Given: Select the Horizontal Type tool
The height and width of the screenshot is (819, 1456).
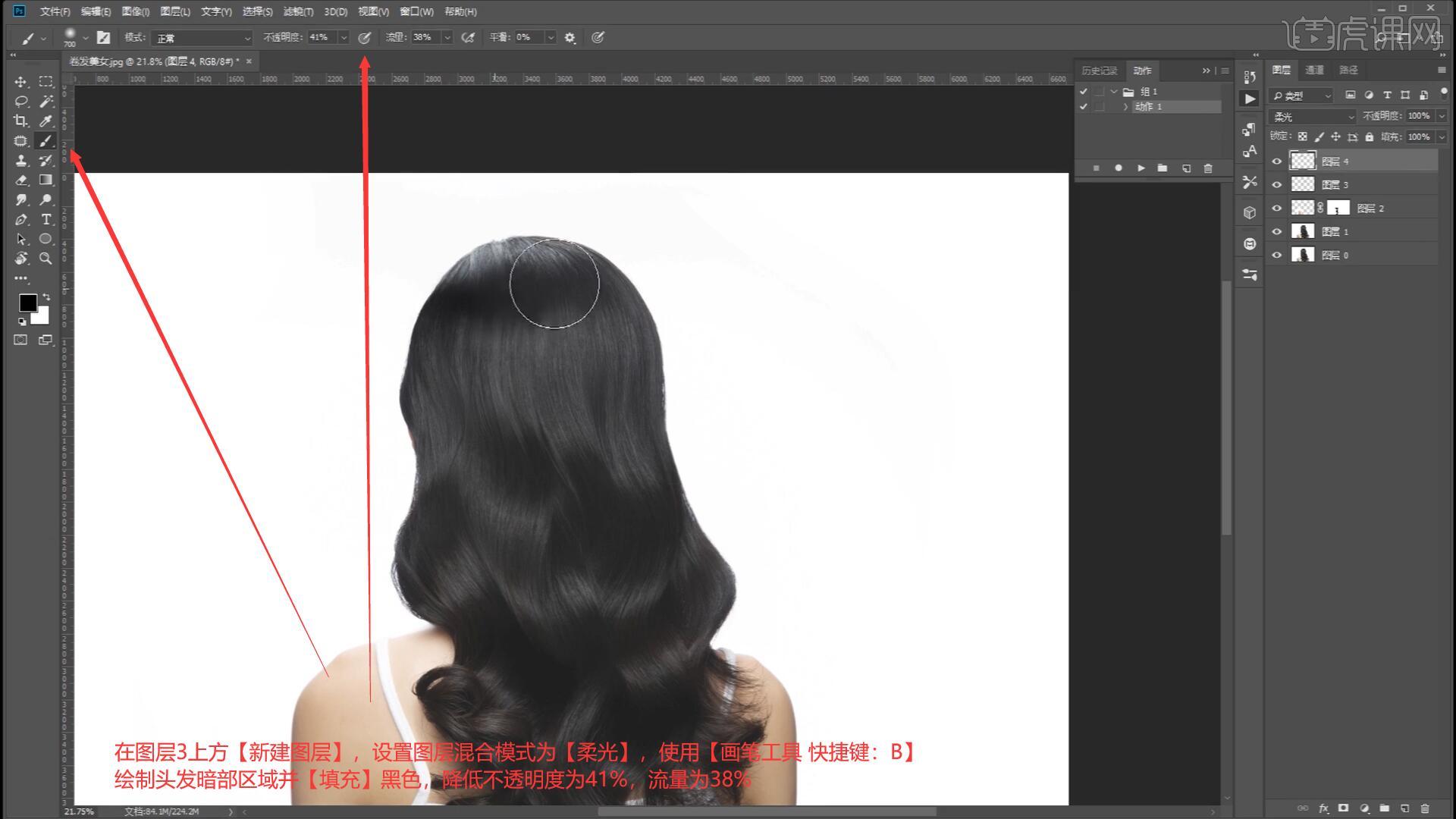Looking at the screenshot, I should pos(45,219).
